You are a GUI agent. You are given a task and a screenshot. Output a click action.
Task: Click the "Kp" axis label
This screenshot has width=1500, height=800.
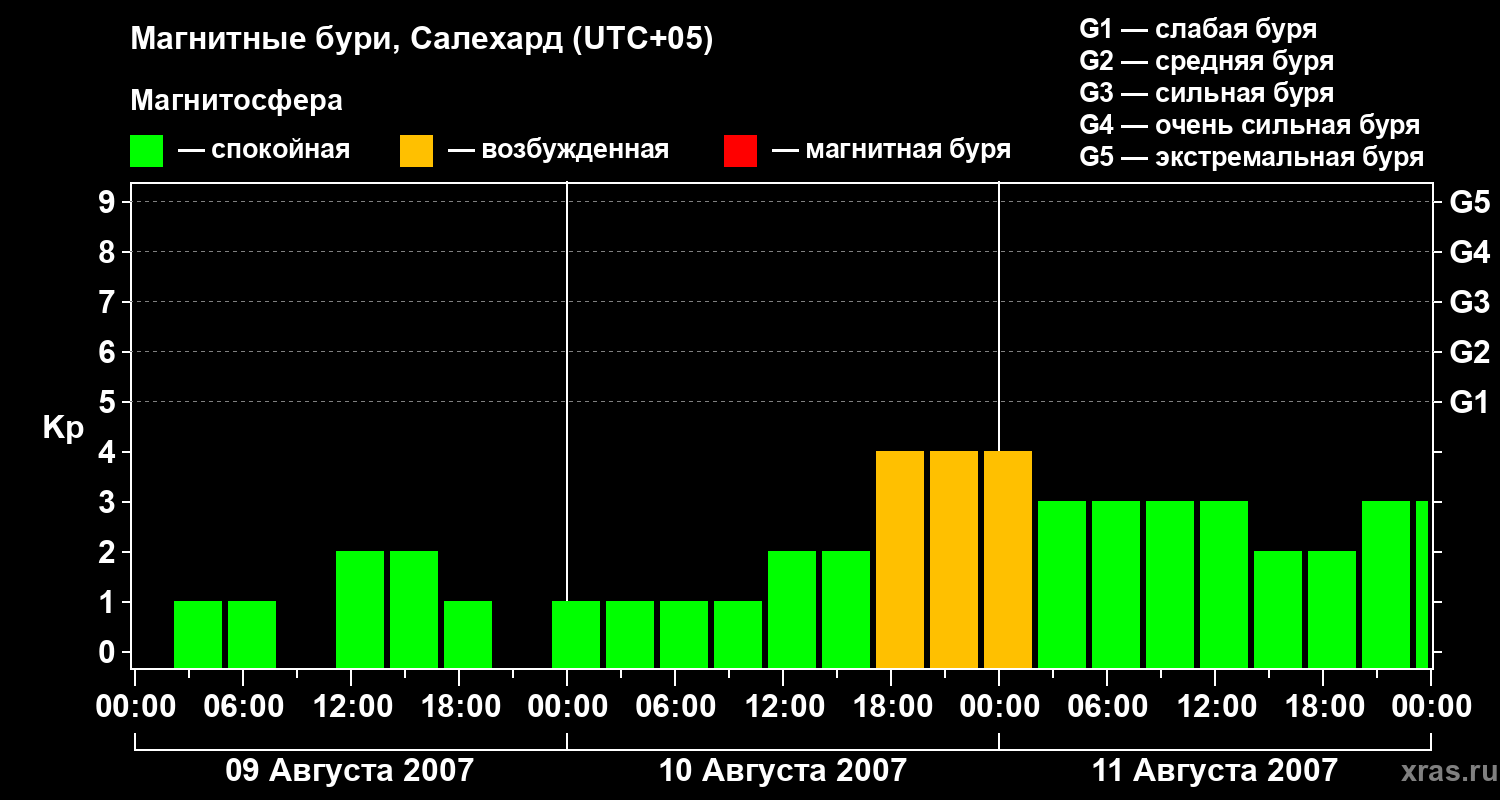63,427
